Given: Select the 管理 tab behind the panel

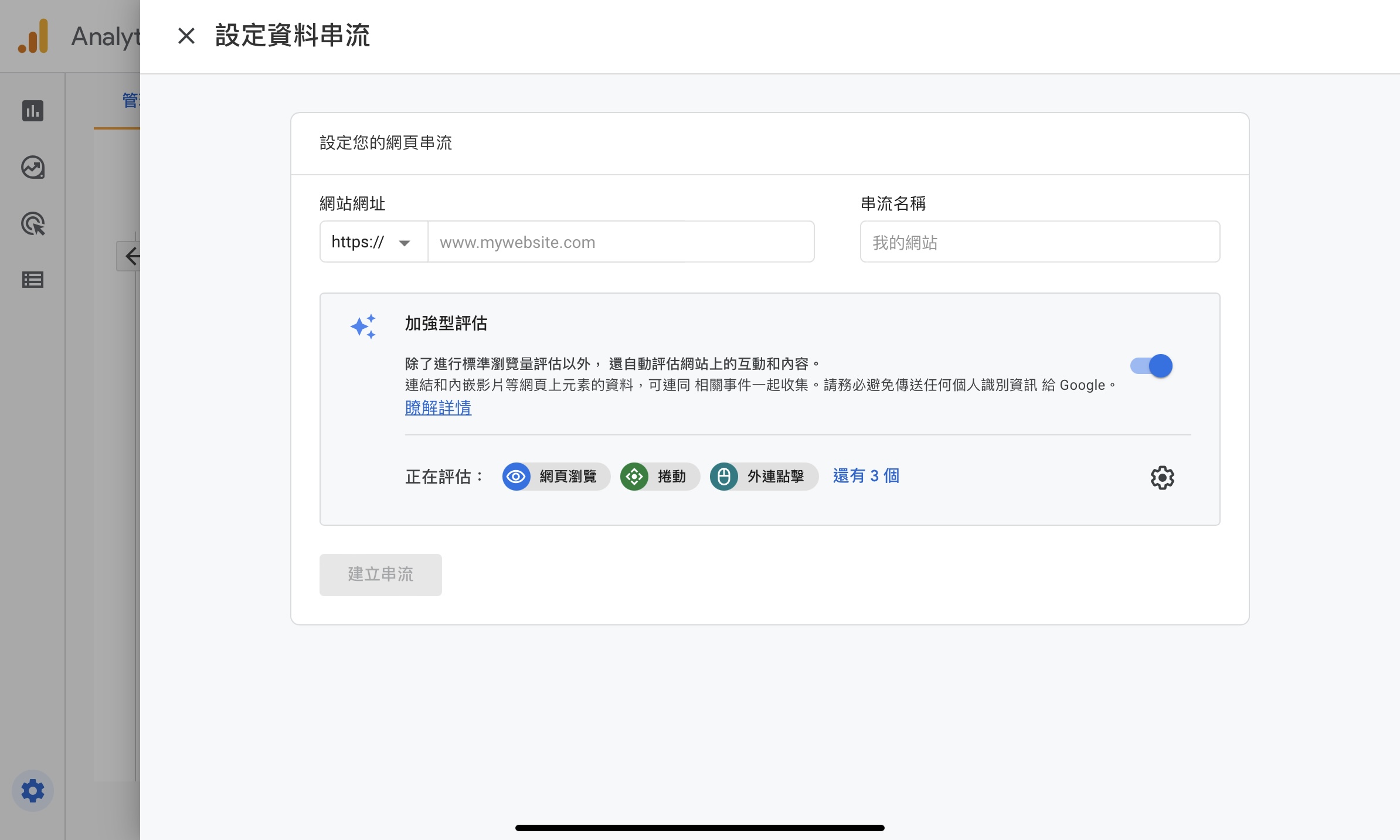Looking at the screenshot, I should (x=130, y=101).
